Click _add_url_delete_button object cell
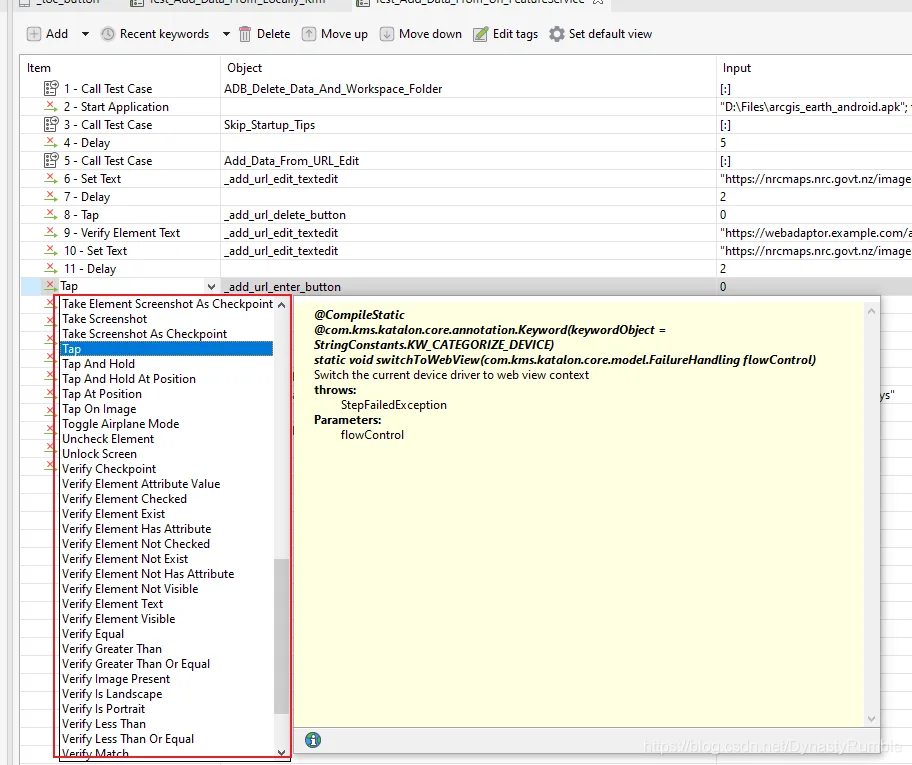Viewport: 912px width, 765px height. pyautogui.click(x=468, y=215)
